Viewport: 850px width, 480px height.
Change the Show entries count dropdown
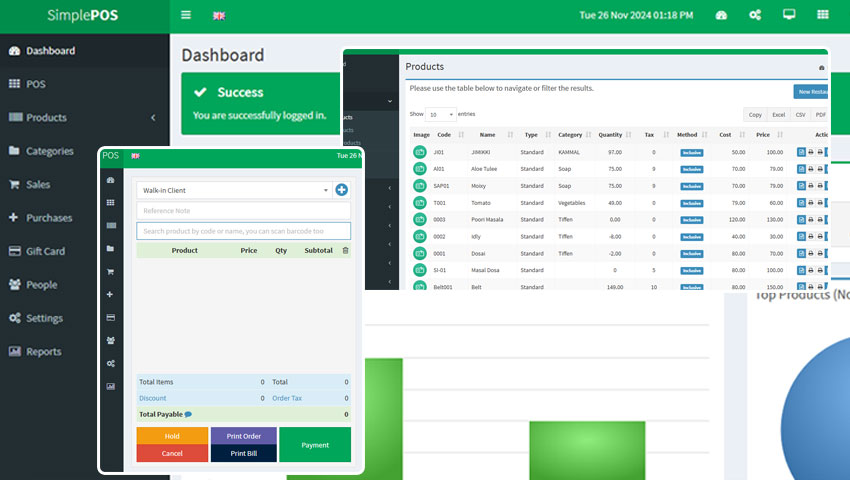coord(440,115)
